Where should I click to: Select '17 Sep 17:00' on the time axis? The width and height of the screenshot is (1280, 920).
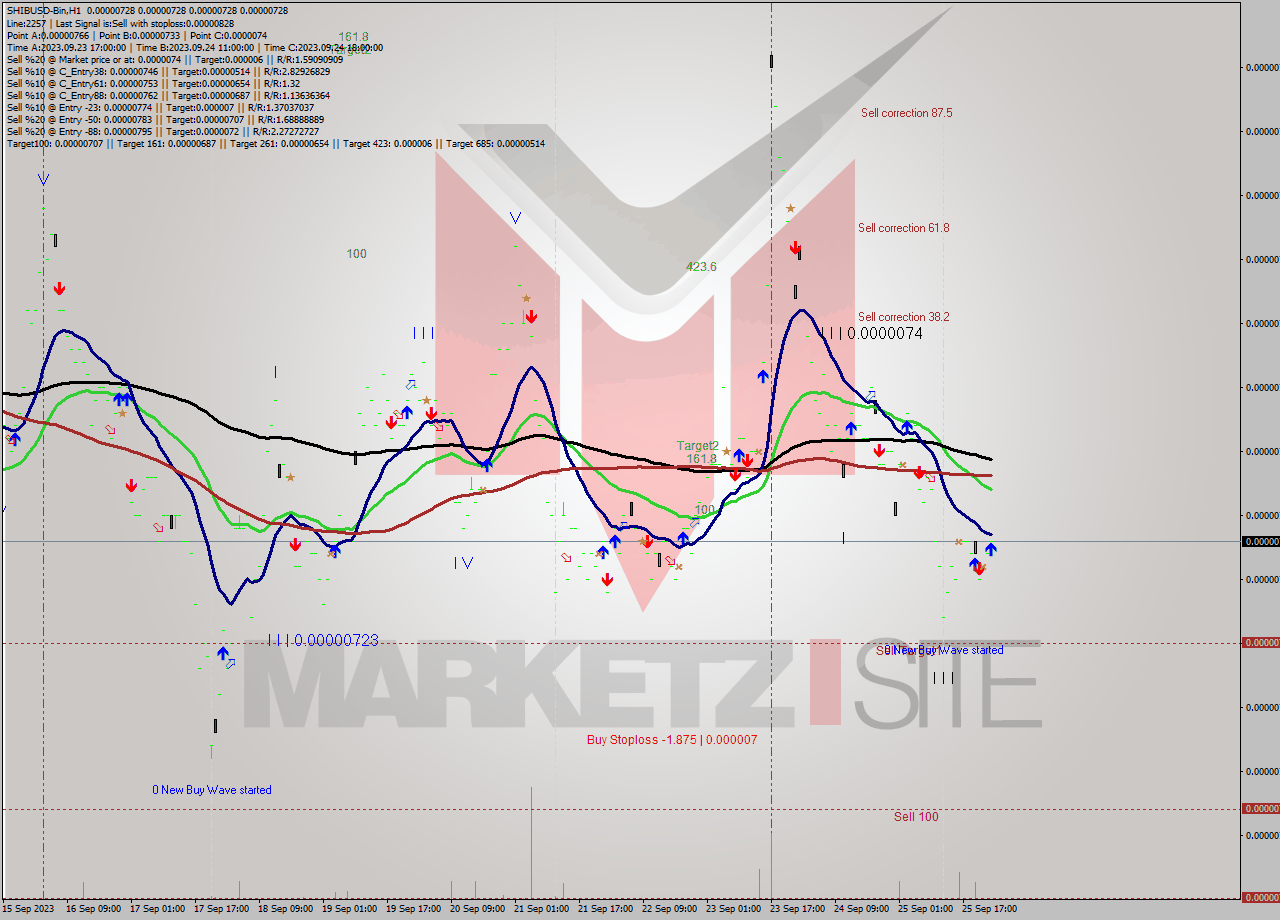click(221, 909)
